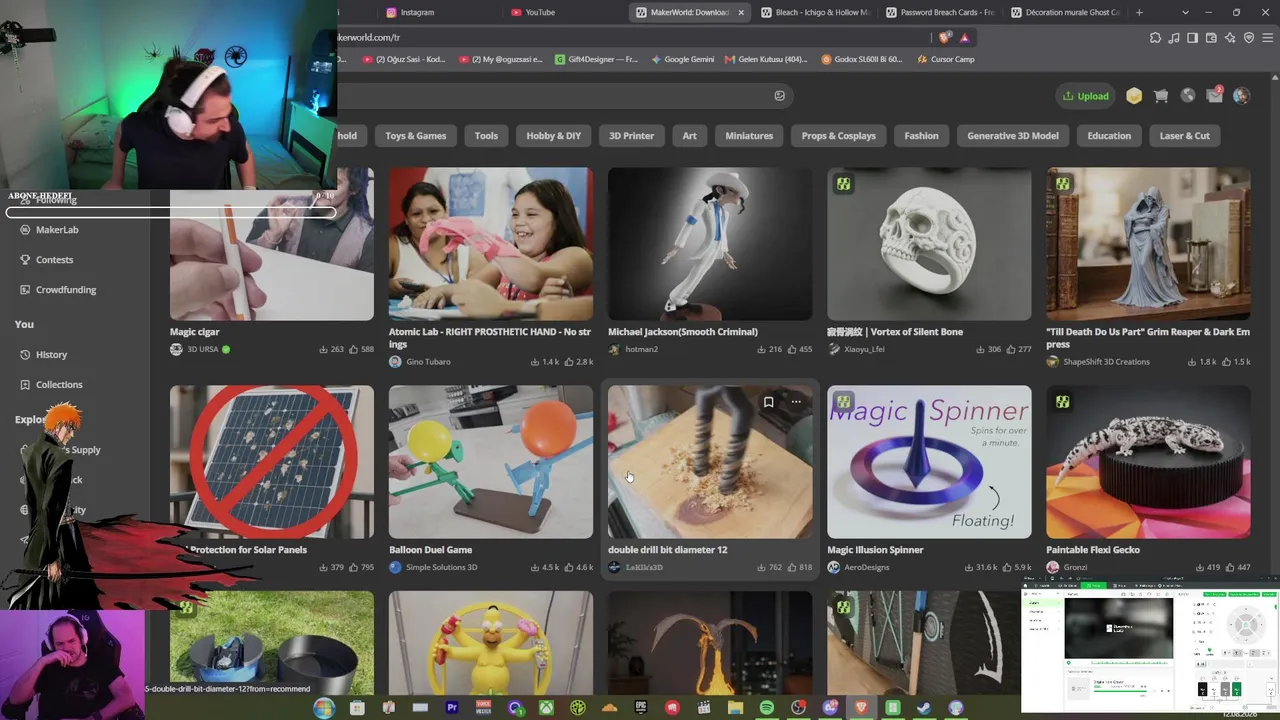This screenshot has width=1280, height=720.
Task: Switch to the Bleach - Ichigo & Hollow tab
Action: click(815, 12)
